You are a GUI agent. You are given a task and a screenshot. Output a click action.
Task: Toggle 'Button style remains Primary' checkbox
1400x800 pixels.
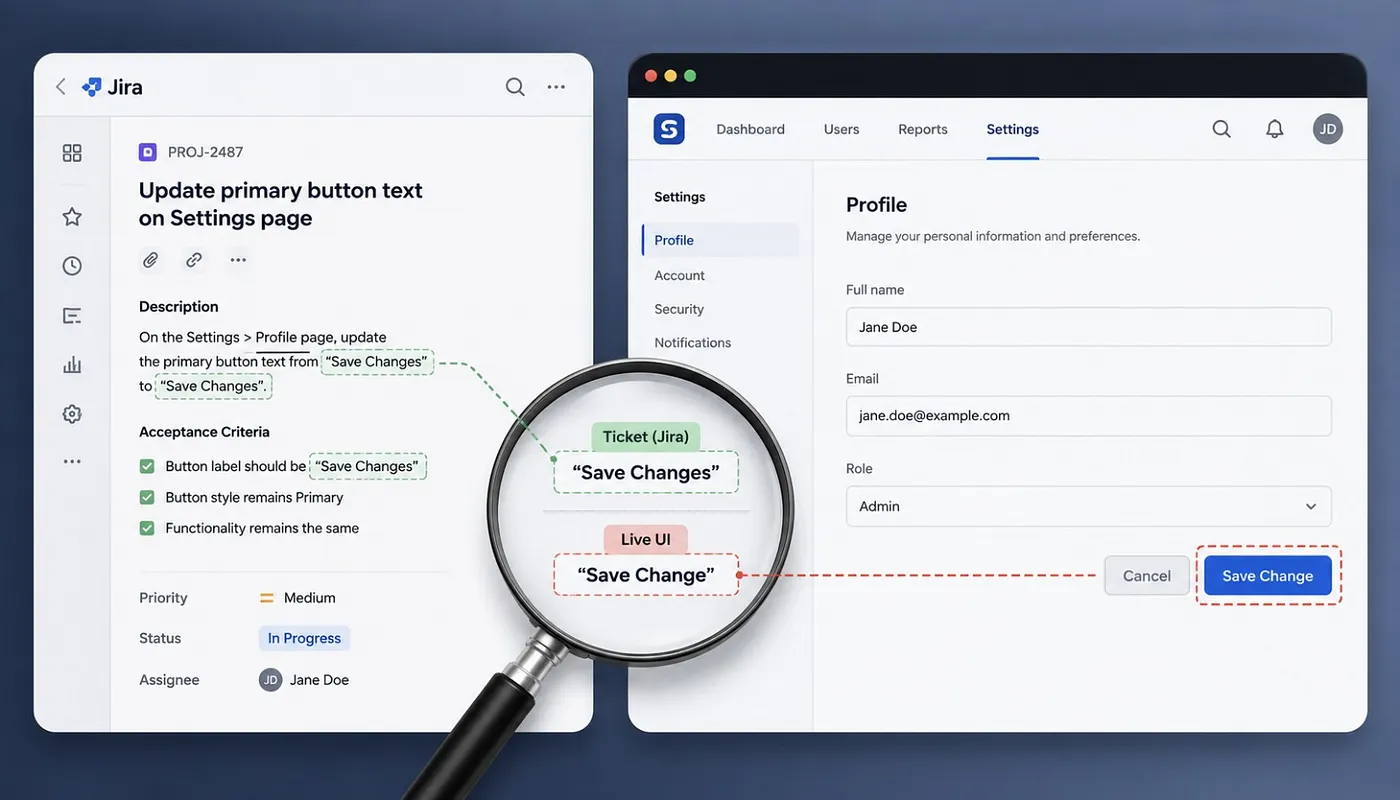pos(147,497)
